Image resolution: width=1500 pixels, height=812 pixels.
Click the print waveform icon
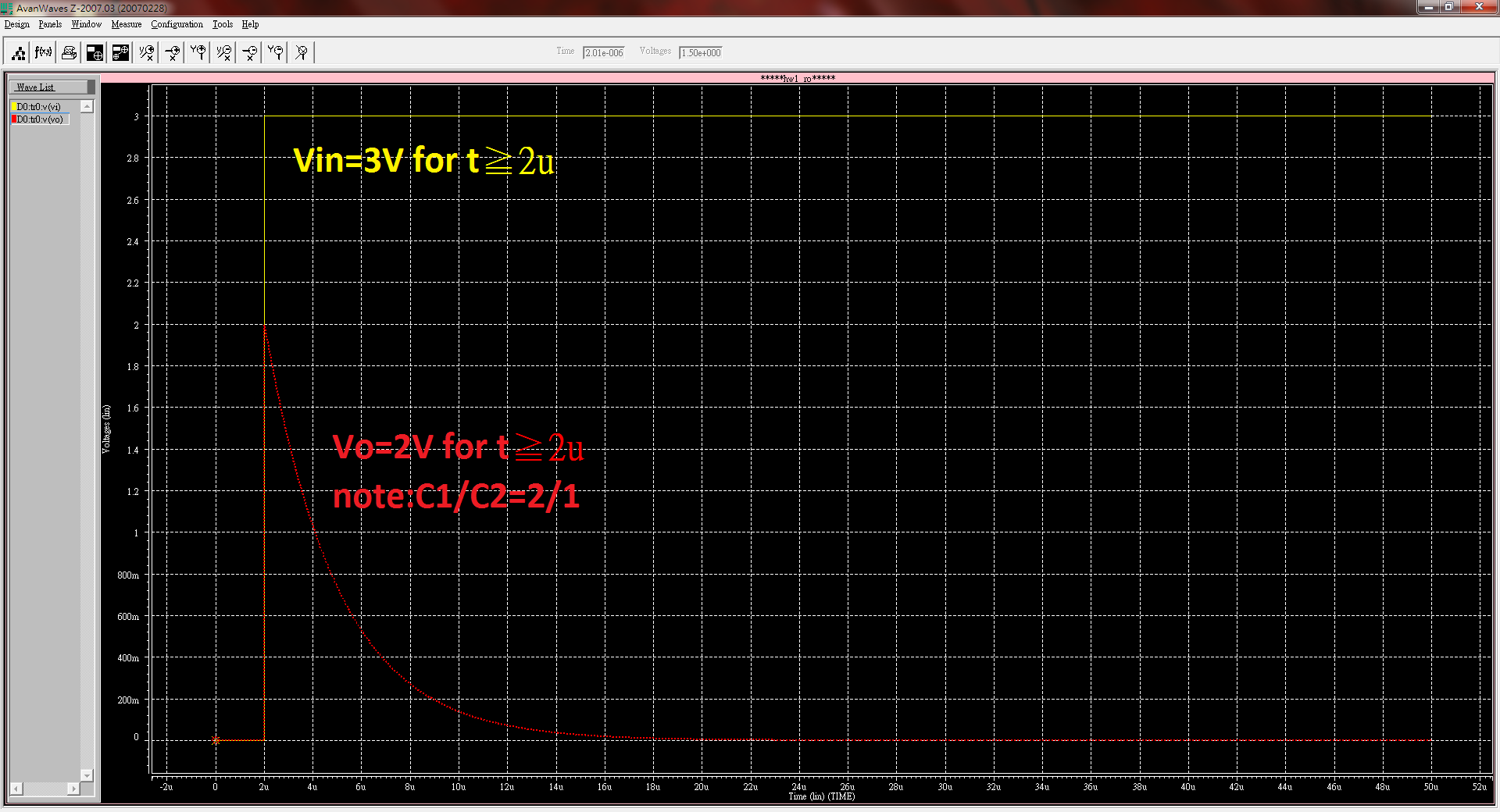point(70,53)
